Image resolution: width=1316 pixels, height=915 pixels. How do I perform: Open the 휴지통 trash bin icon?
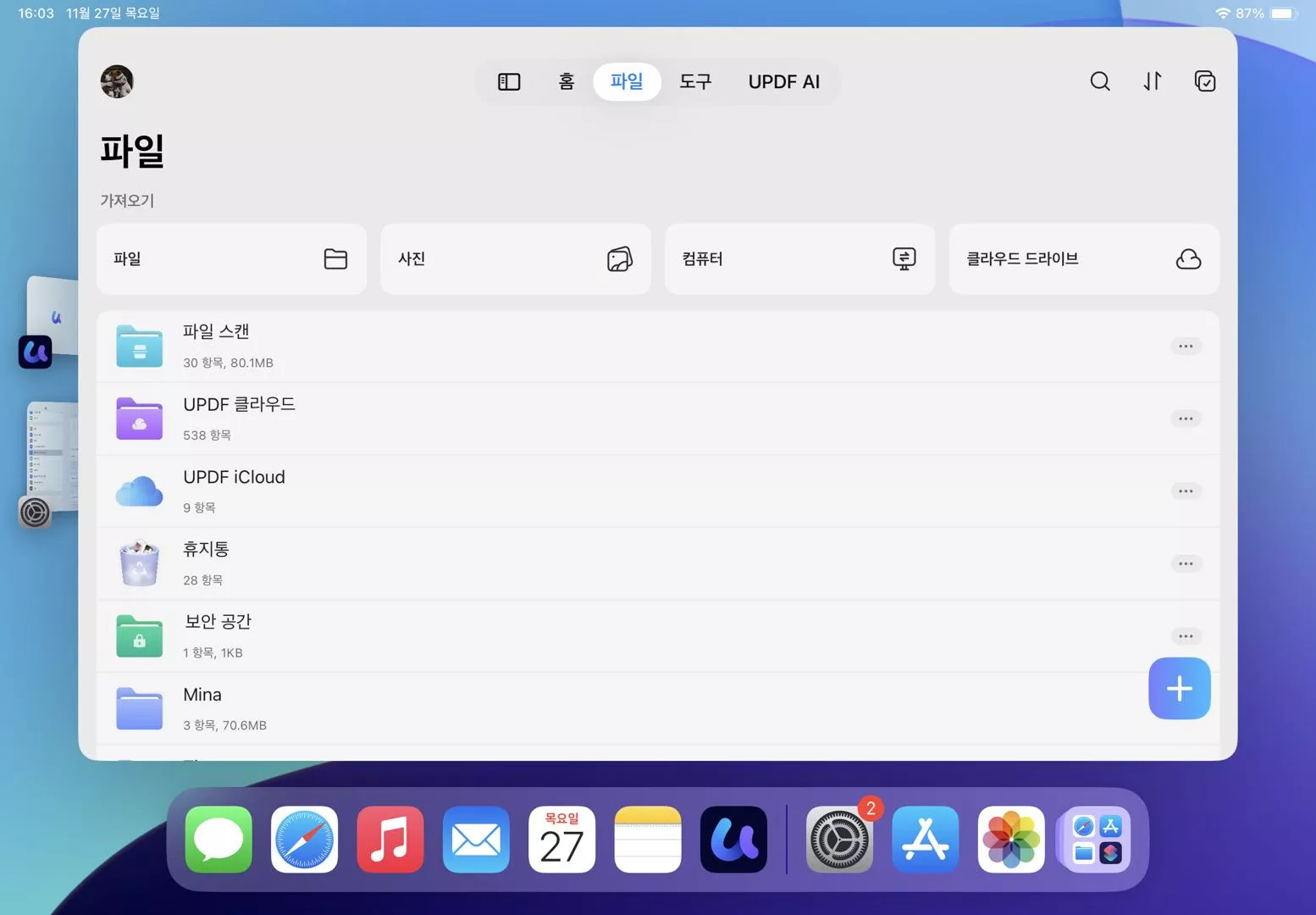140,563
